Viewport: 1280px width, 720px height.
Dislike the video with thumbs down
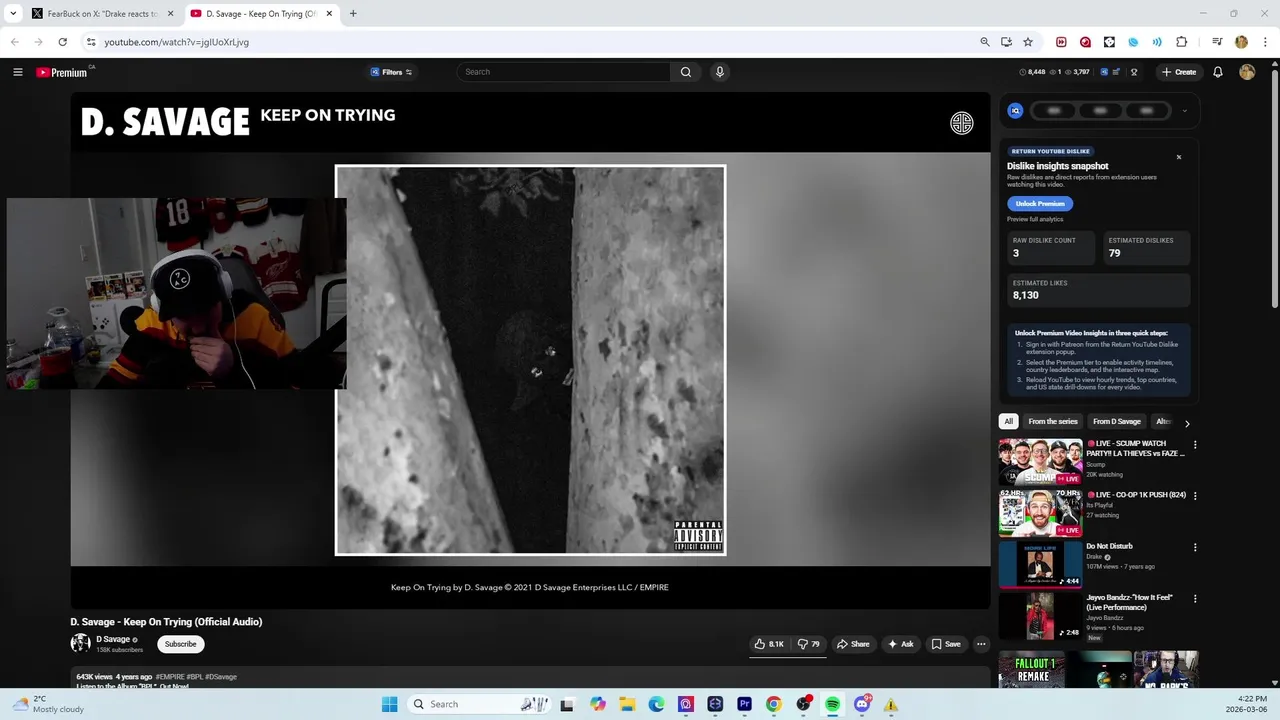tap(809, 644)
